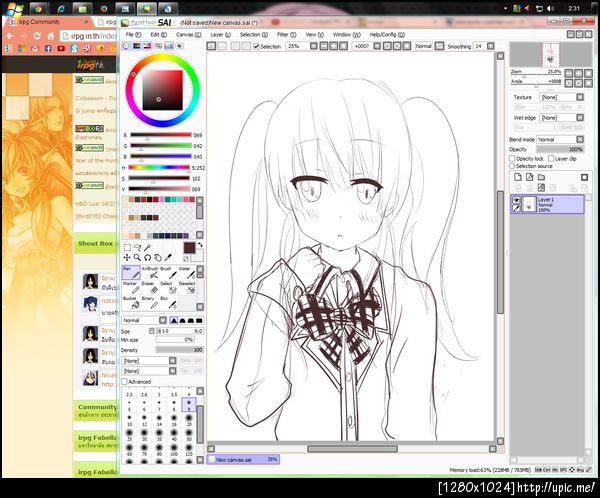Open the Filter menu
600x498 pixels.
click(287, 34)
